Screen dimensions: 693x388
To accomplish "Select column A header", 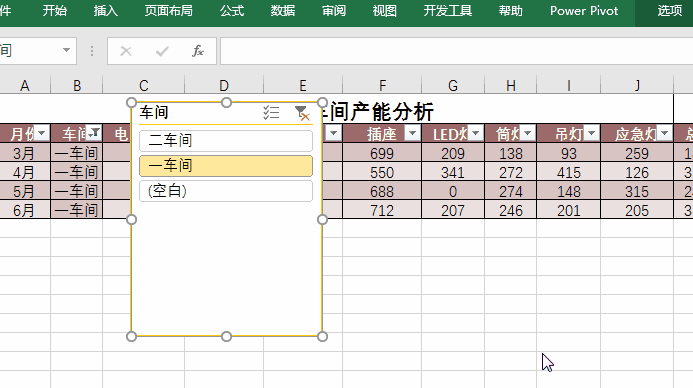I will click(25, 85).
